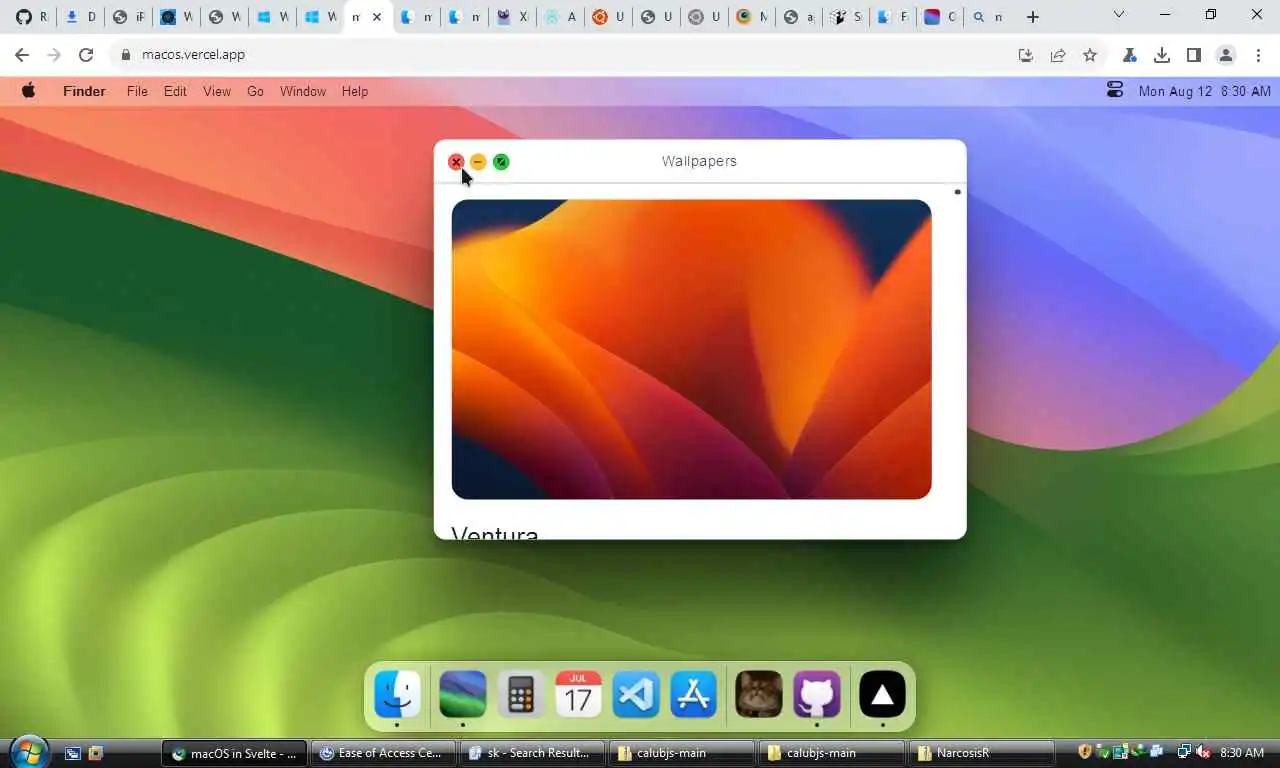The width and height of the screenshot is (1280, 768).
Task: Click the share page icon in address bar
Action: tap(1058, 55)
